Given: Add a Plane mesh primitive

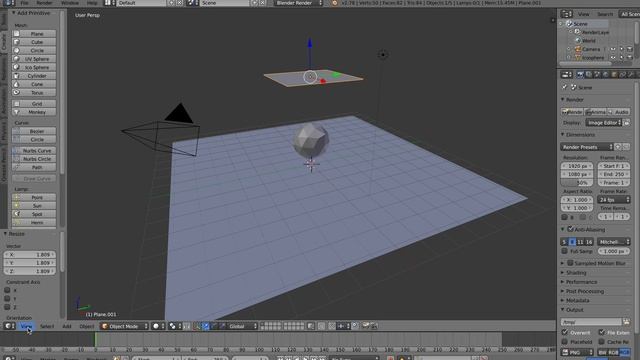Looking at the screenshot, I should [34, 33].
